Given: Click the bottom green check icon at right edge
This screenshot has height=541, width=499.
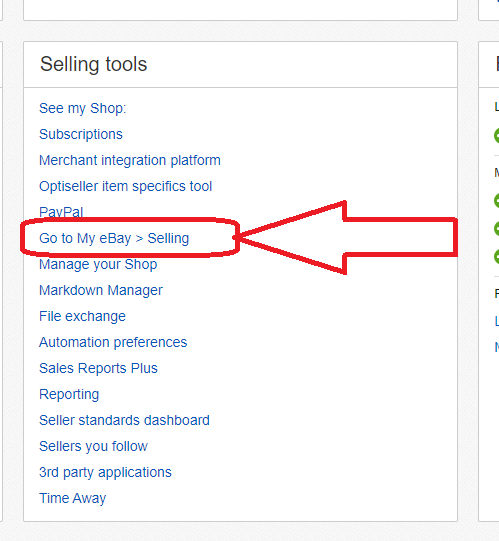Looking at the screenshot, I should (497, 257).
